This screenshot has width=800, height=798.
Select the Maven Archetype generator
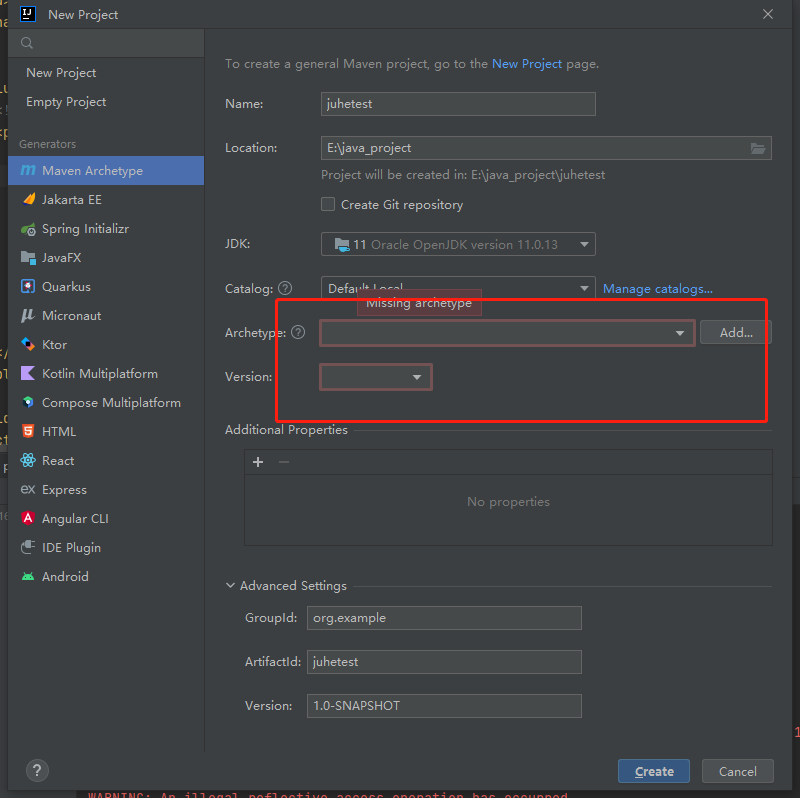tap(106, 170)
